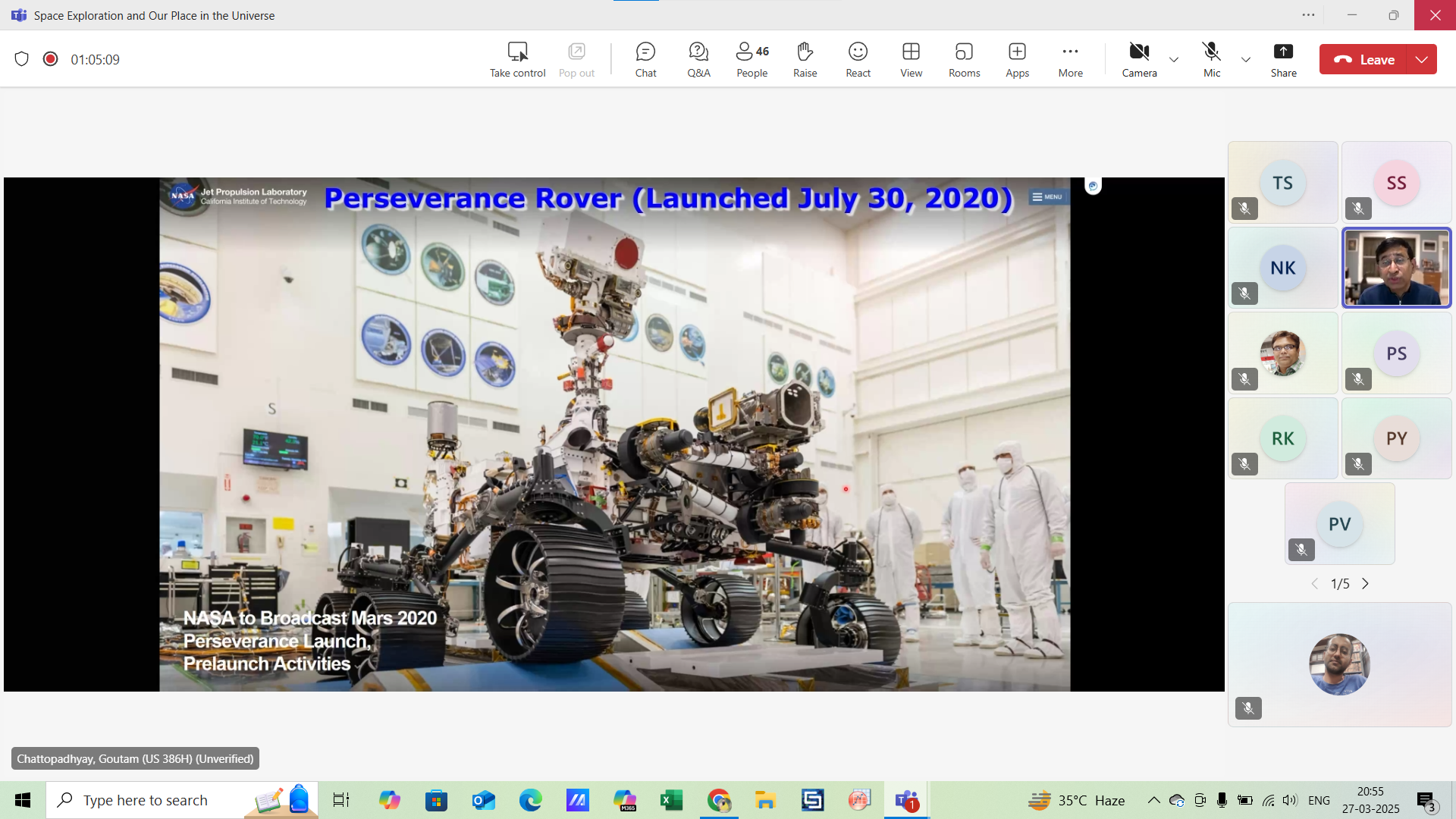This screenshot has width=1456, height=819.
Task: Open the Chat panel
Action: pos(645,59)
